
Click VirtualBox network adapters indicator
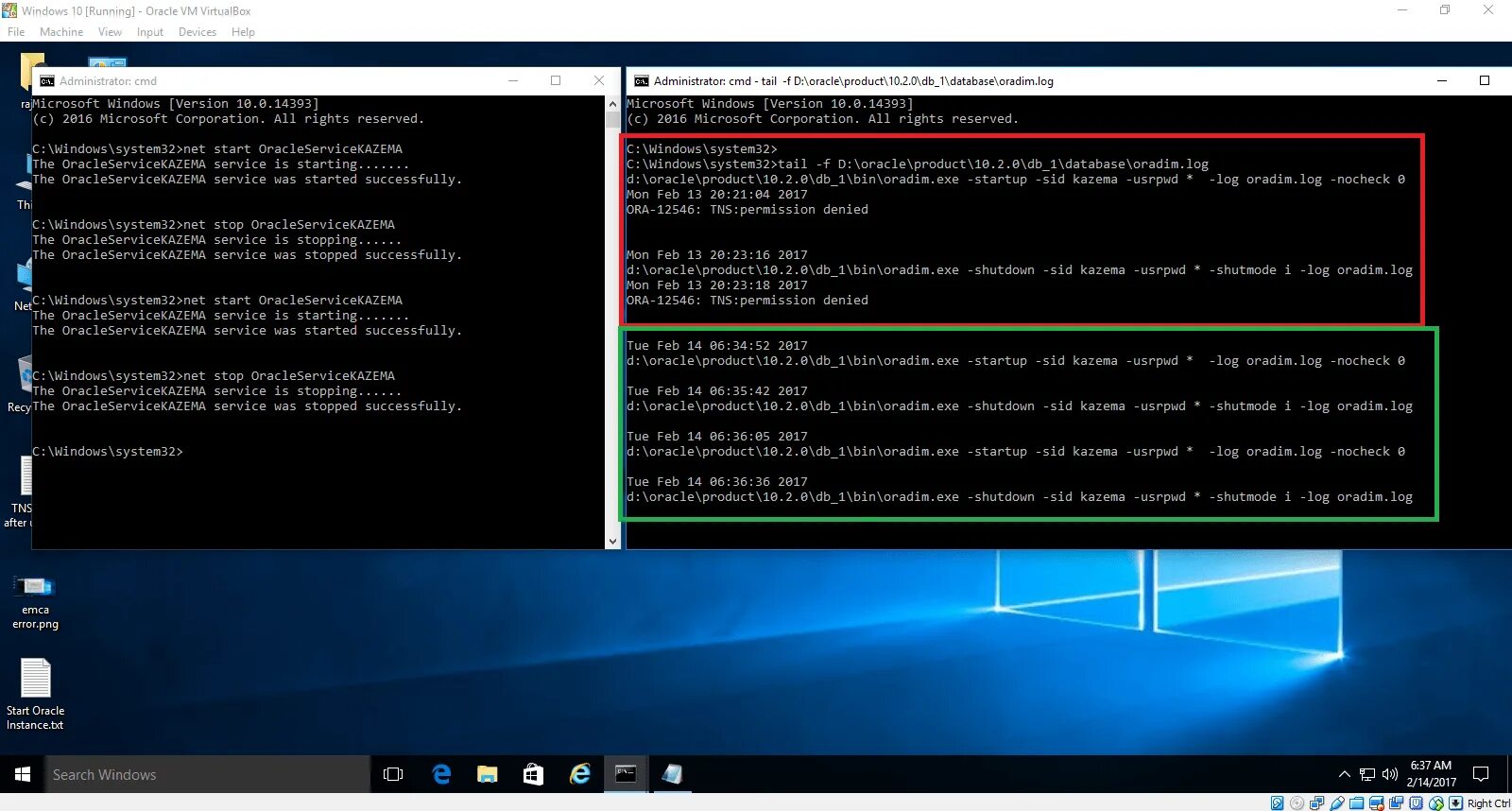1317,803
